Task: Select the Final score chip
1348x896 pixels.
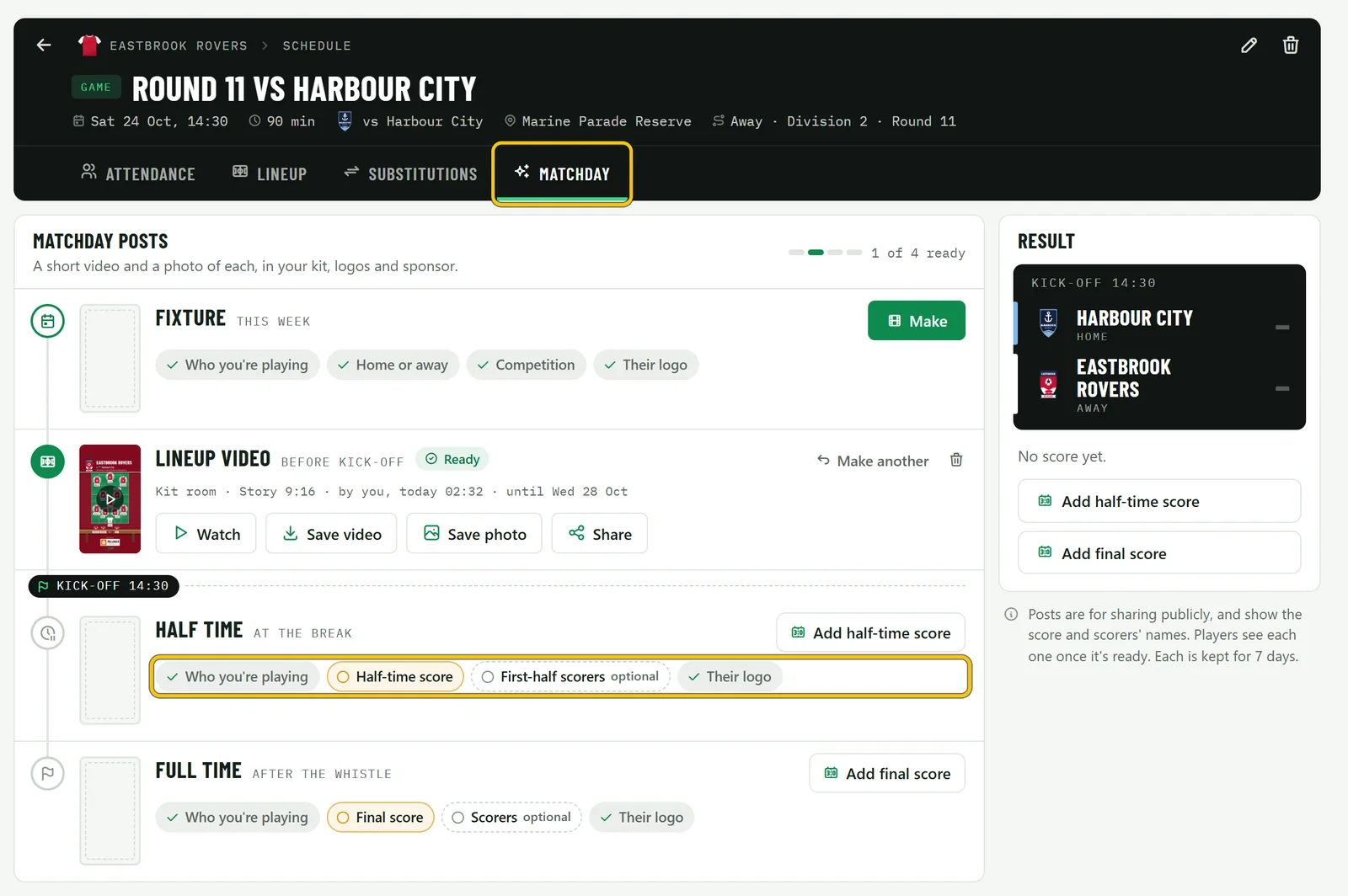Action: point(381,817)
